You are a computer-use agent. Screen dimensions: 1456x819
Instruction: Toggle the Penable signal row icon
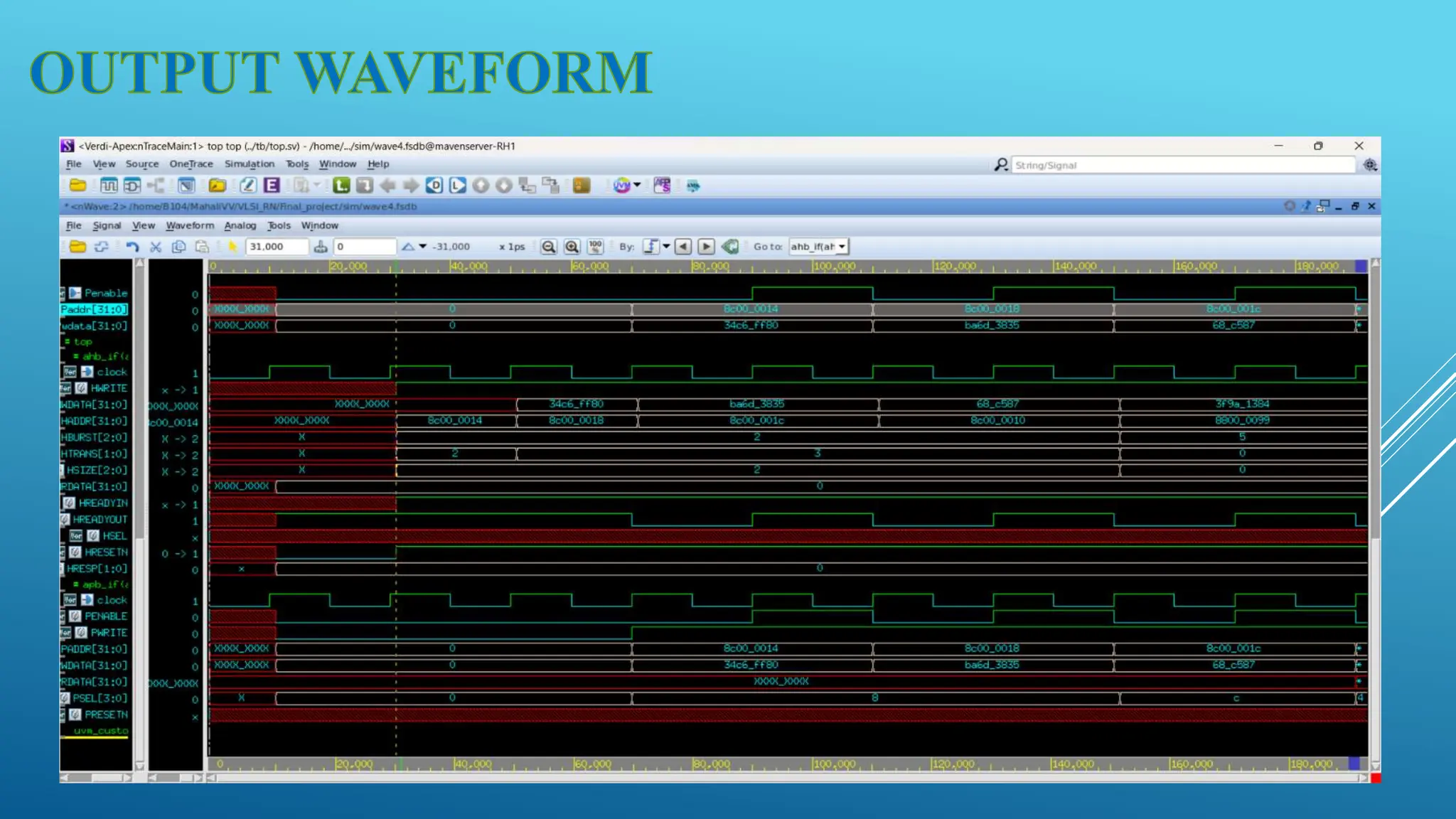pyautogui.click(x=75, y=293)
